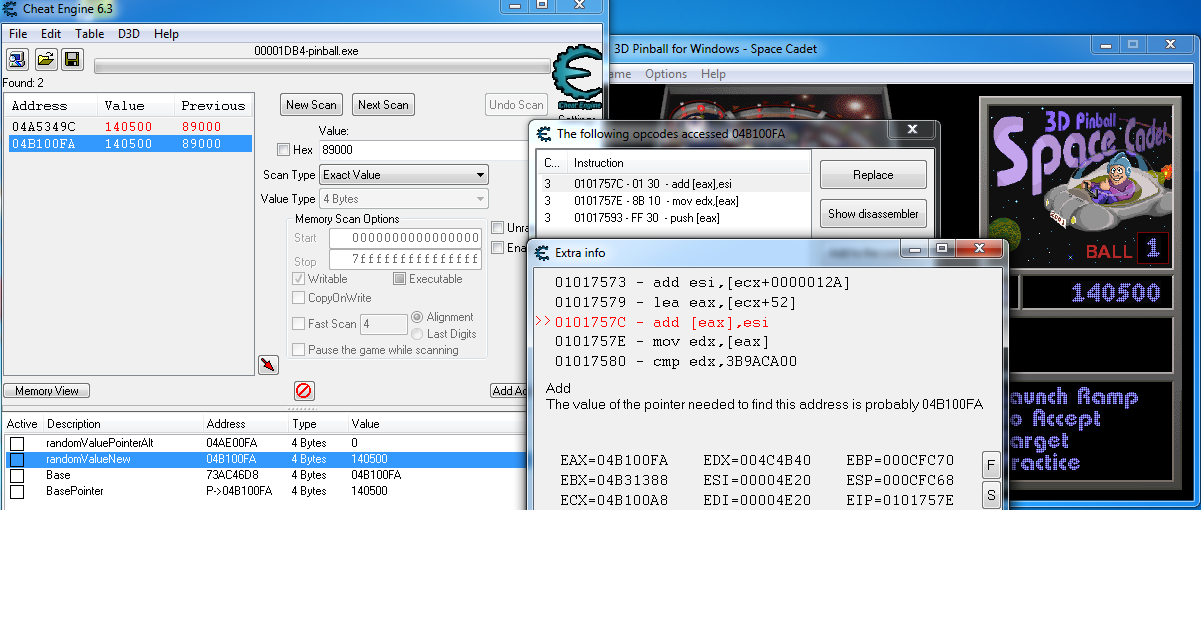Screen dimensions: 1201x630
Task: Open Options menu in 3D Pinball
Action: coord(665,74)
